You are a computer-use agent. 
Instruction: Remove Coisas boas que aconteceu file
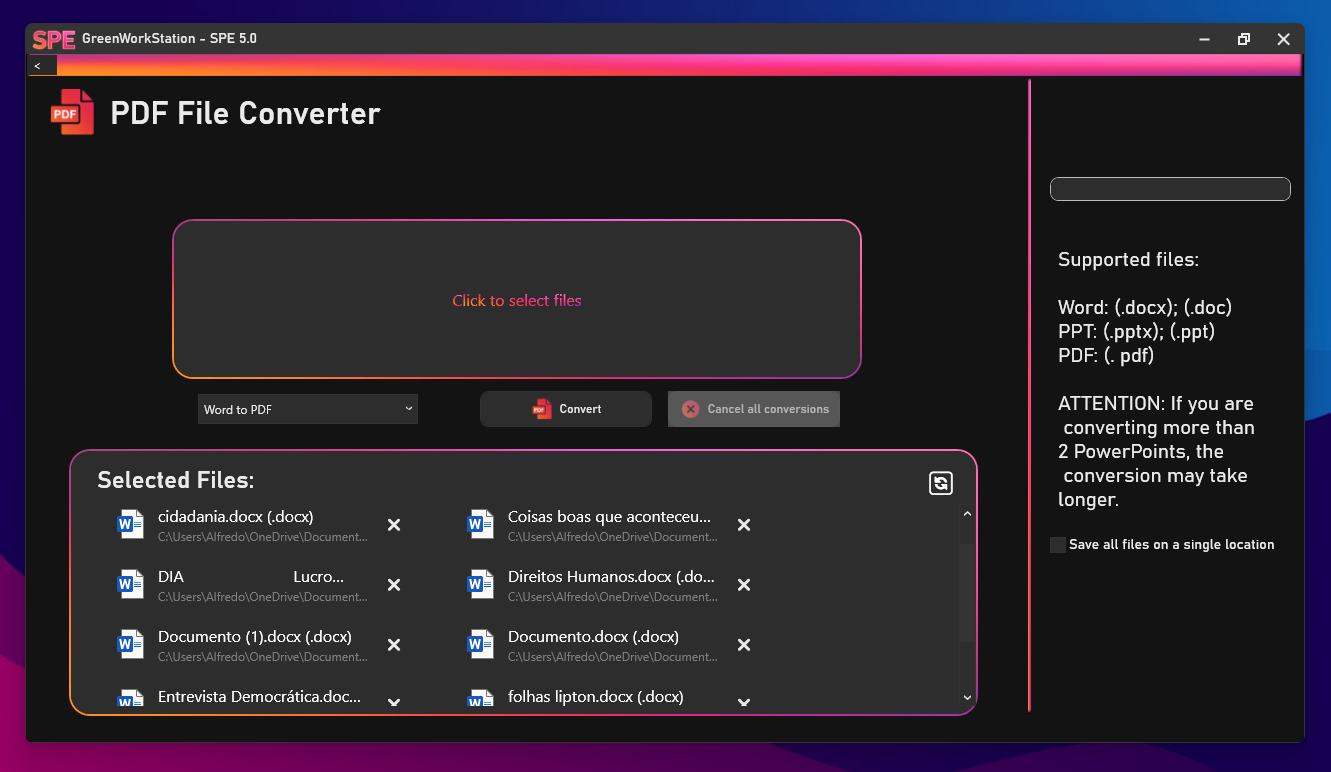click(744, 525)
